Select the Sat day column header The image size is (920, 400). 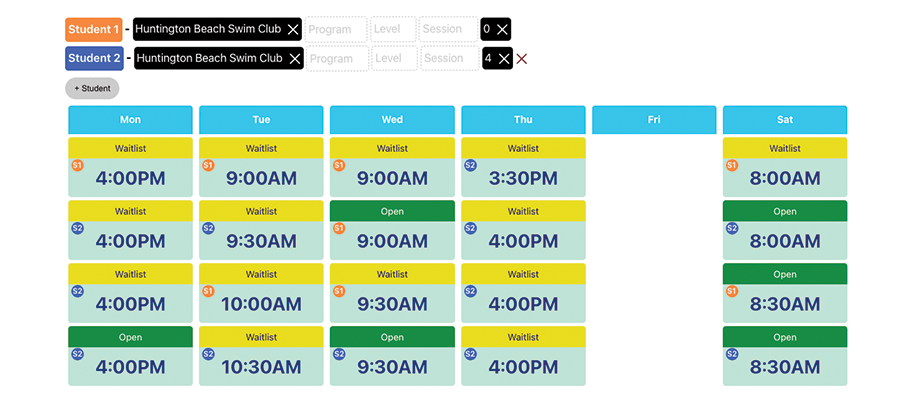[785, 120]
